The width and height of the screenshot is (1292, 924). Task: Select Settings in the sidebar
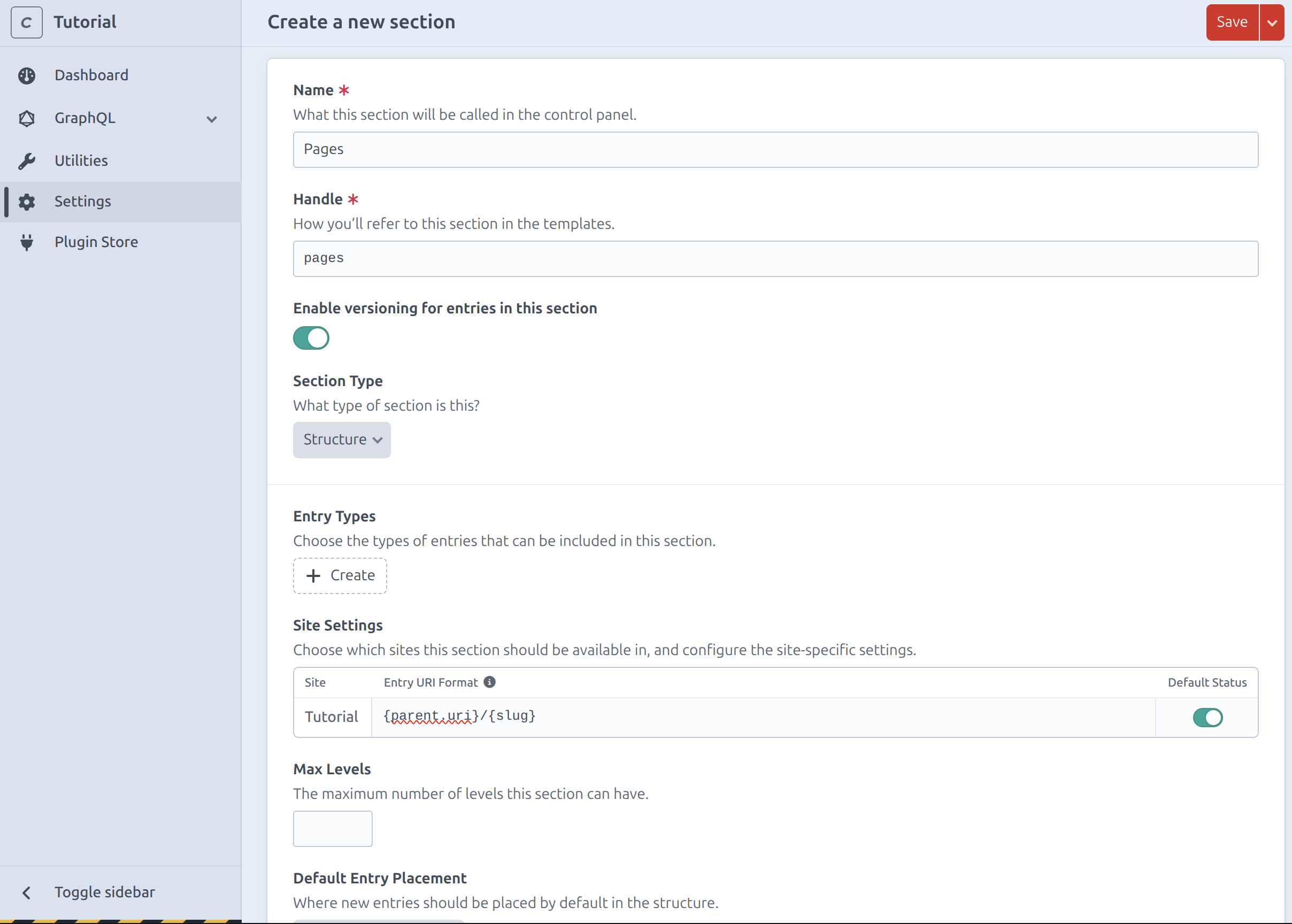[121, 202]
